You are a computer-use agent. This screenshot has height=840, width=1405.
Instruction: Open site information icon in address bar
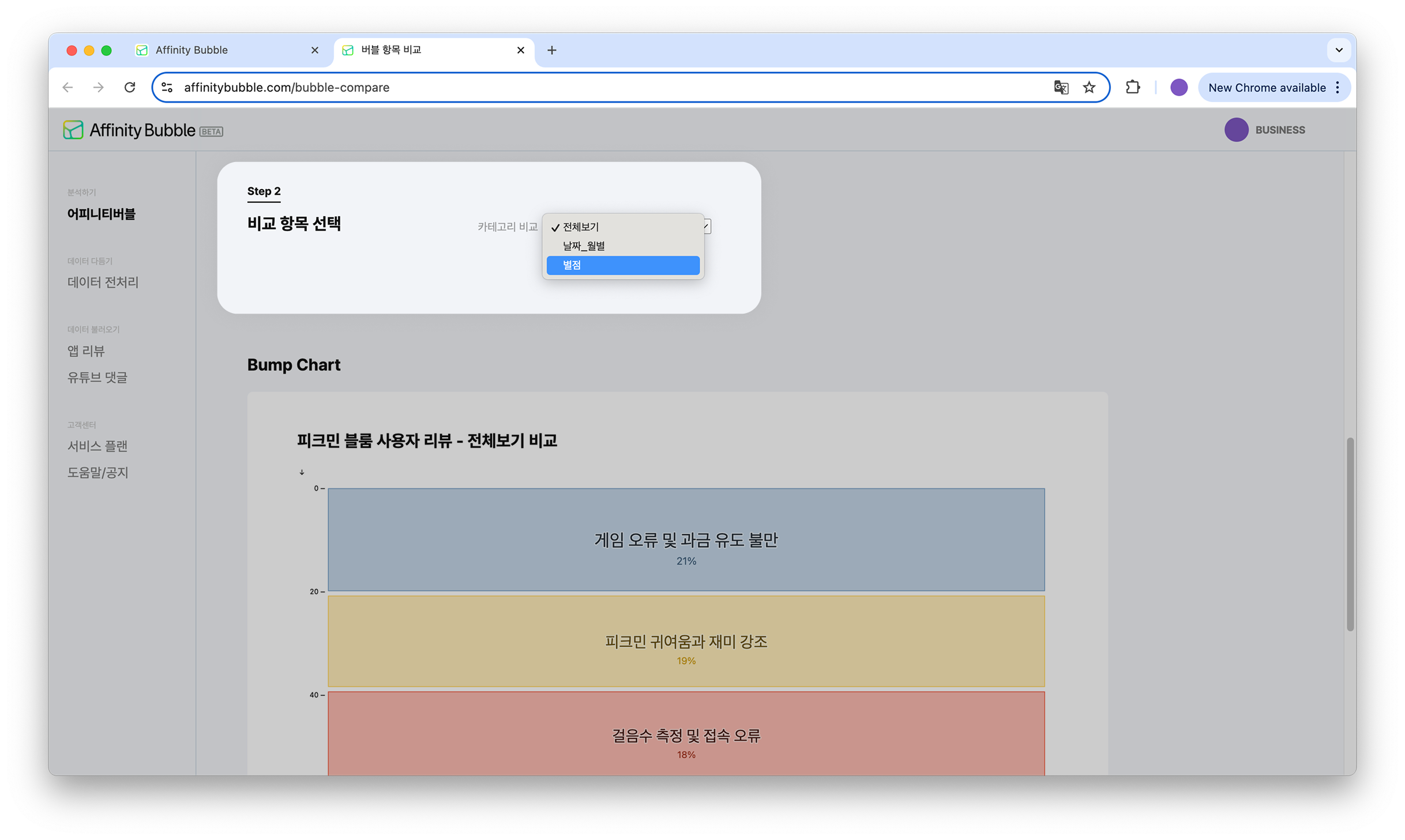[x=167, y=87]
